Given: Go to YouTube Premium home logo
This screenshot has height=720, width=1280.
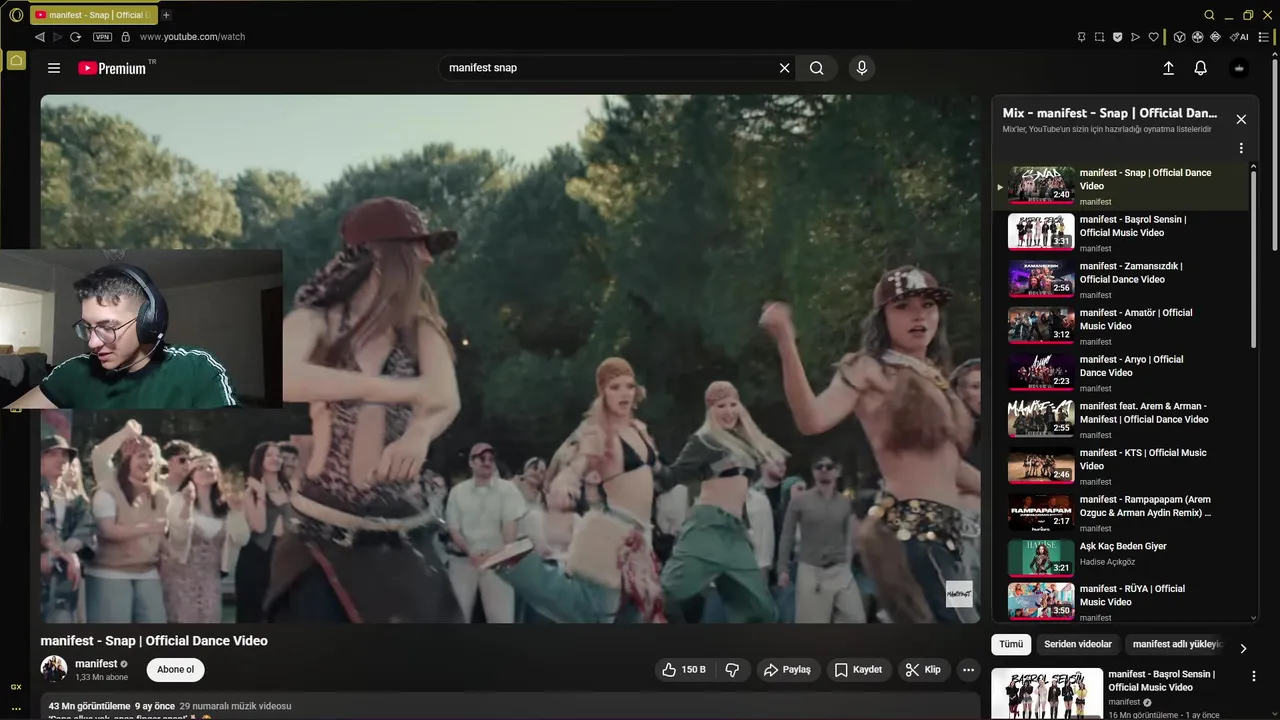Looking at the screenshot, I should click(x=112, y=68).
